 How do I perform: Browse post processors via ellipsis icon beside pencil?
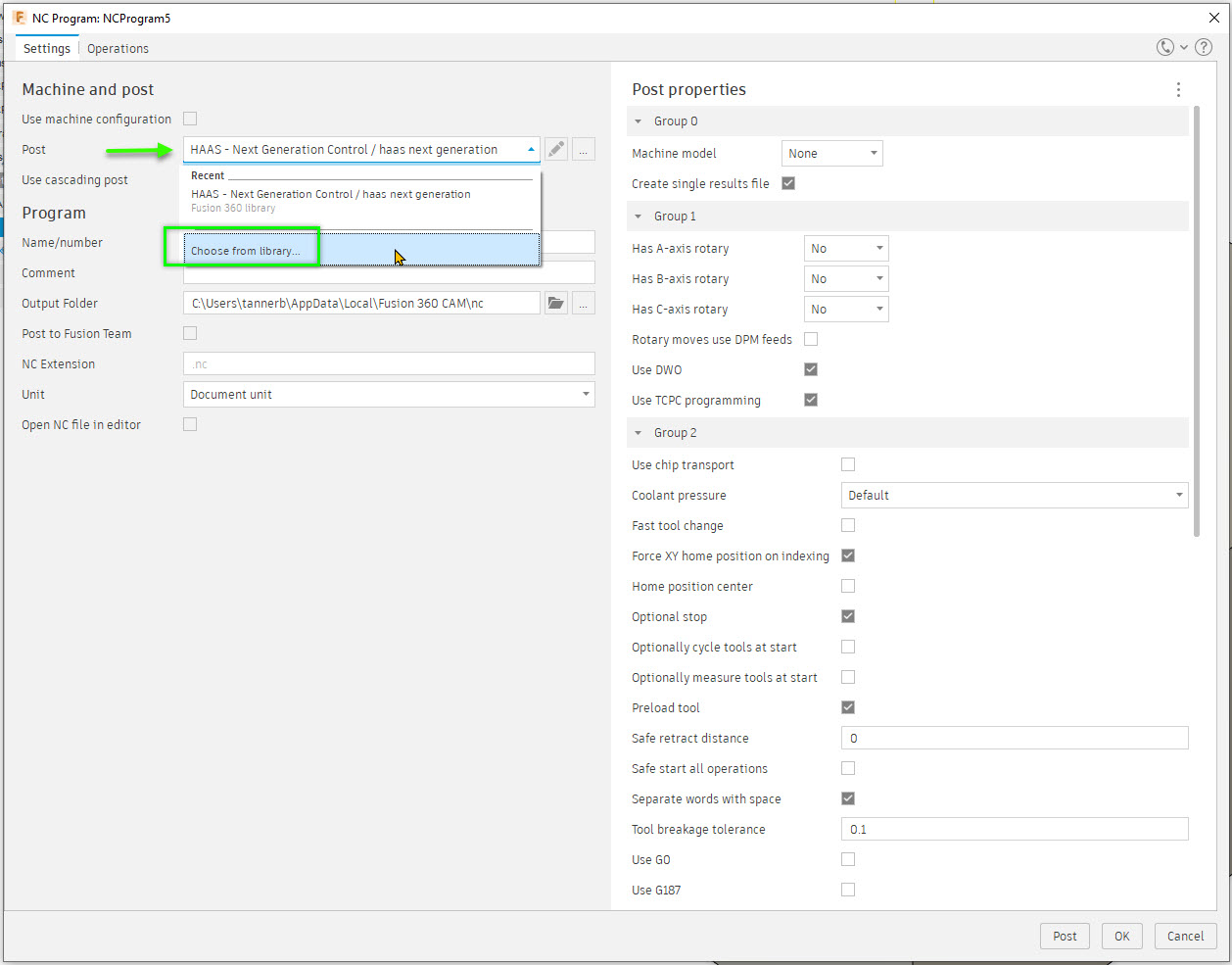point(583,149)
